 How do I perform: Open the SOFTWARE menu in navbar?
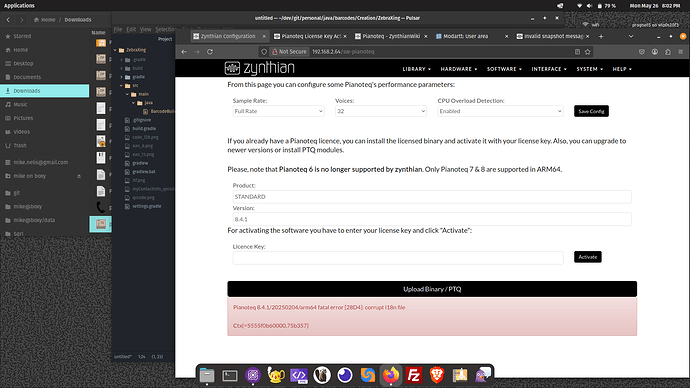(504, 69)
